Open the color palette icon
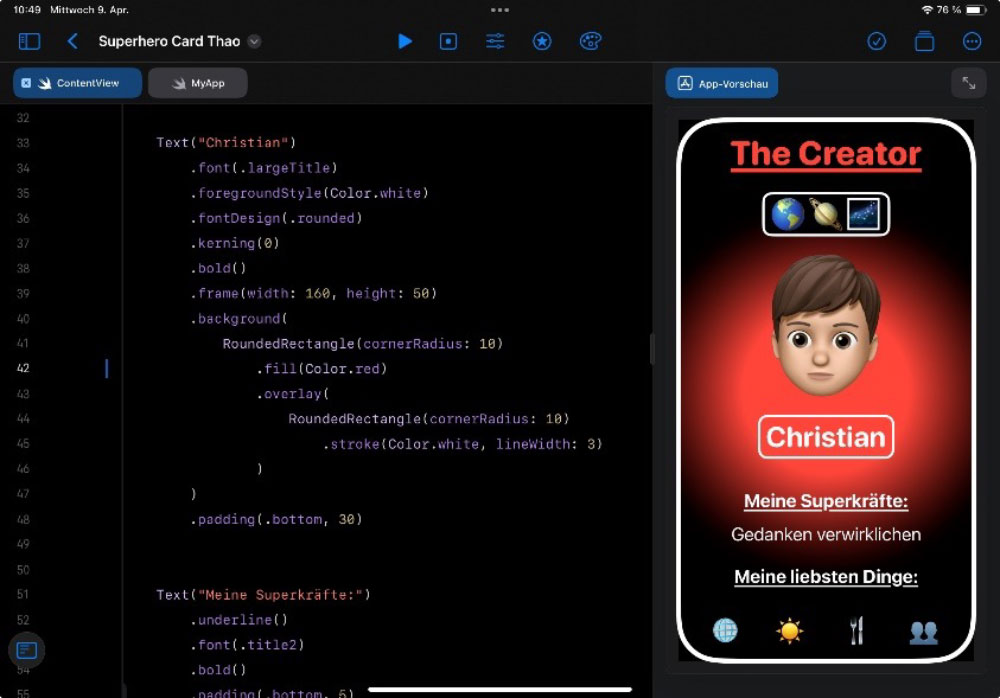The image size is (1000, 698). tap(590, 41)
